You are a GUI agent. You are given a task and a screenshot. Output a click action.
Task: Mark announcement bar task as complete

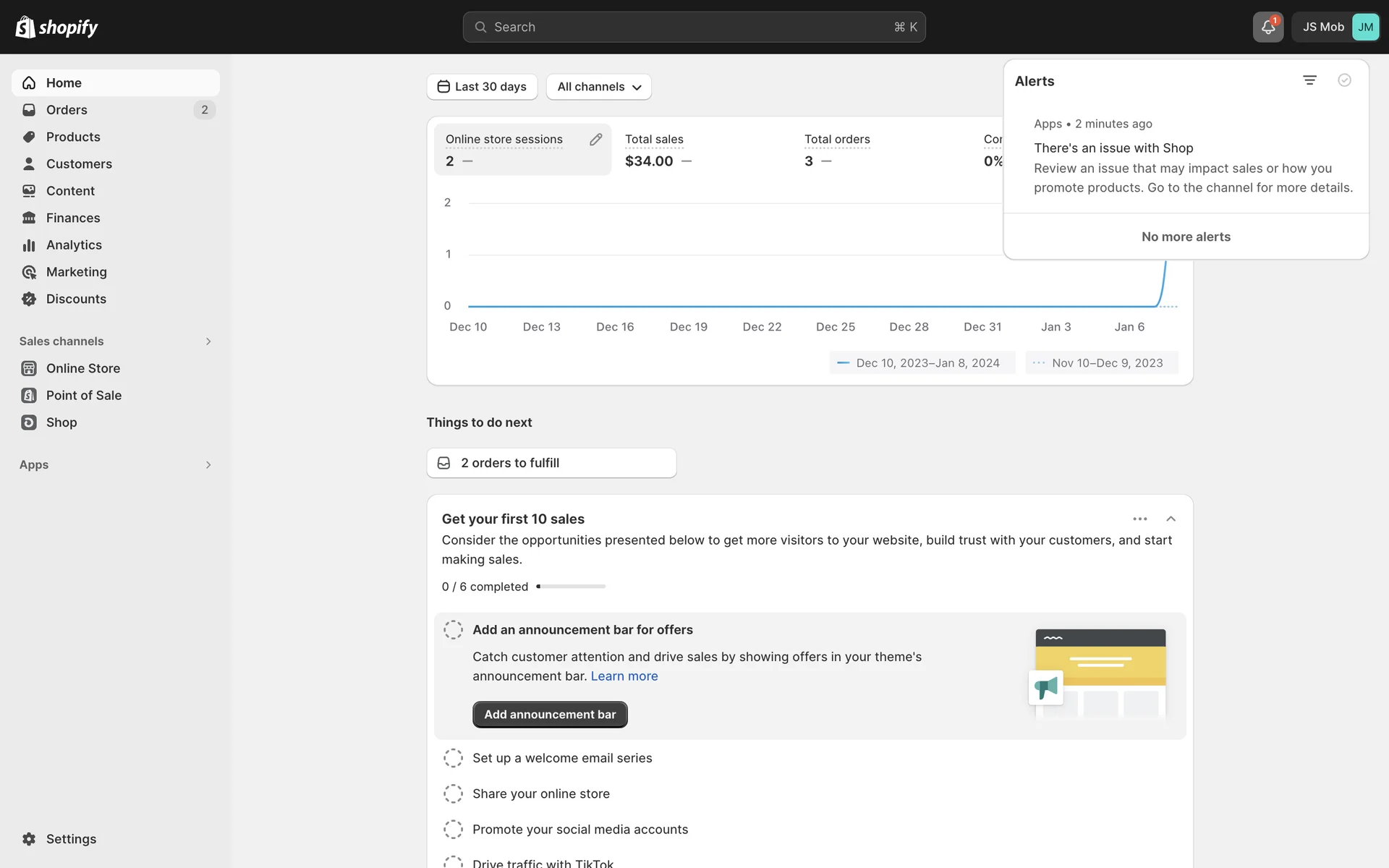(x=453, y=630)
